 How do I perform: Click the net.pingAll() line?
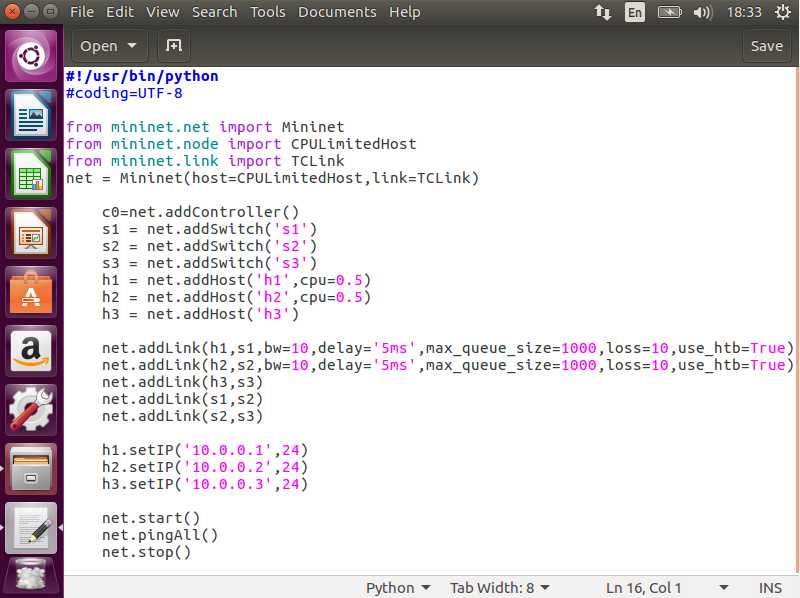point(160,535)
